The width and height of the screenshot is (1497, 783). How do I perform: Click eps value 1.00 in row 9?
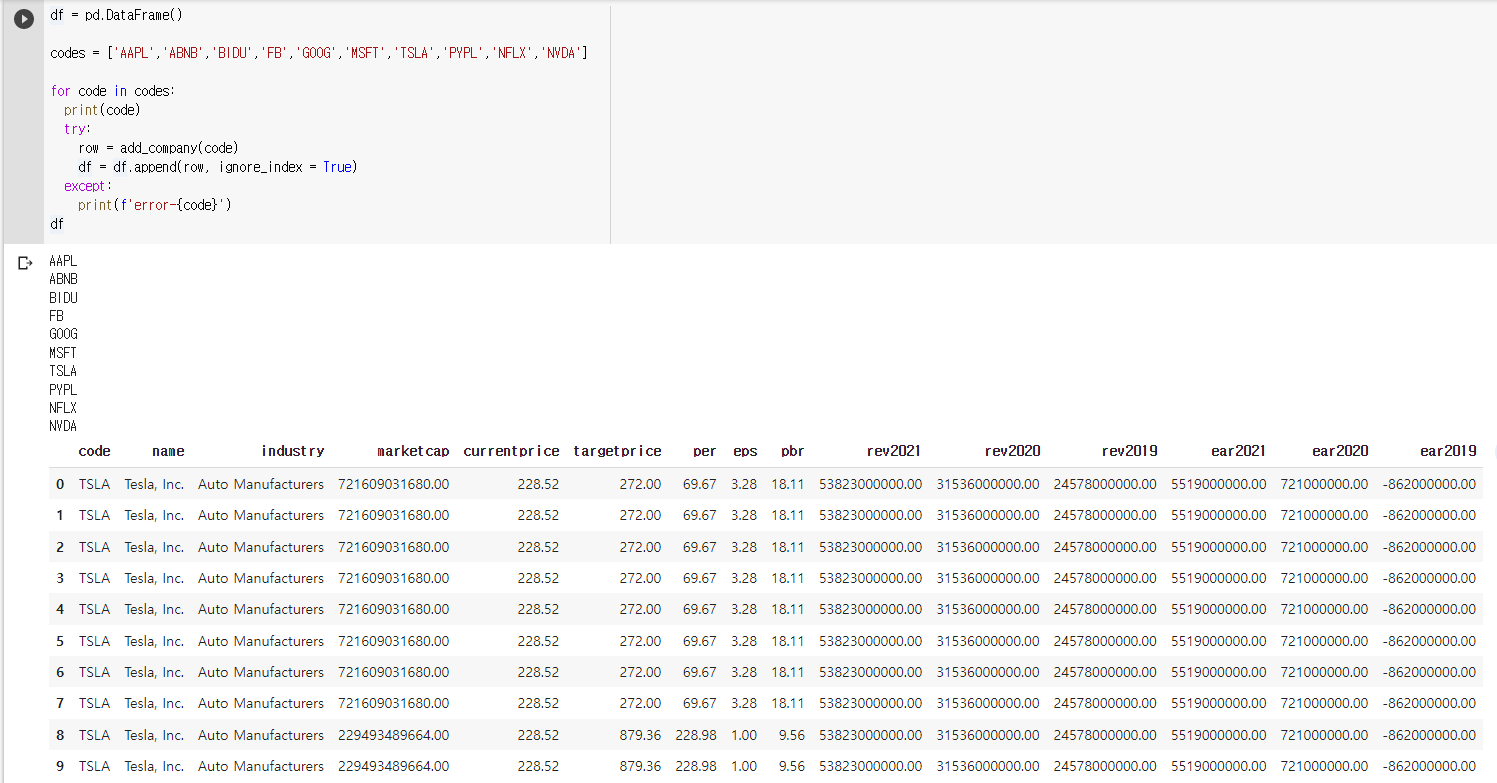click(744, 766)
